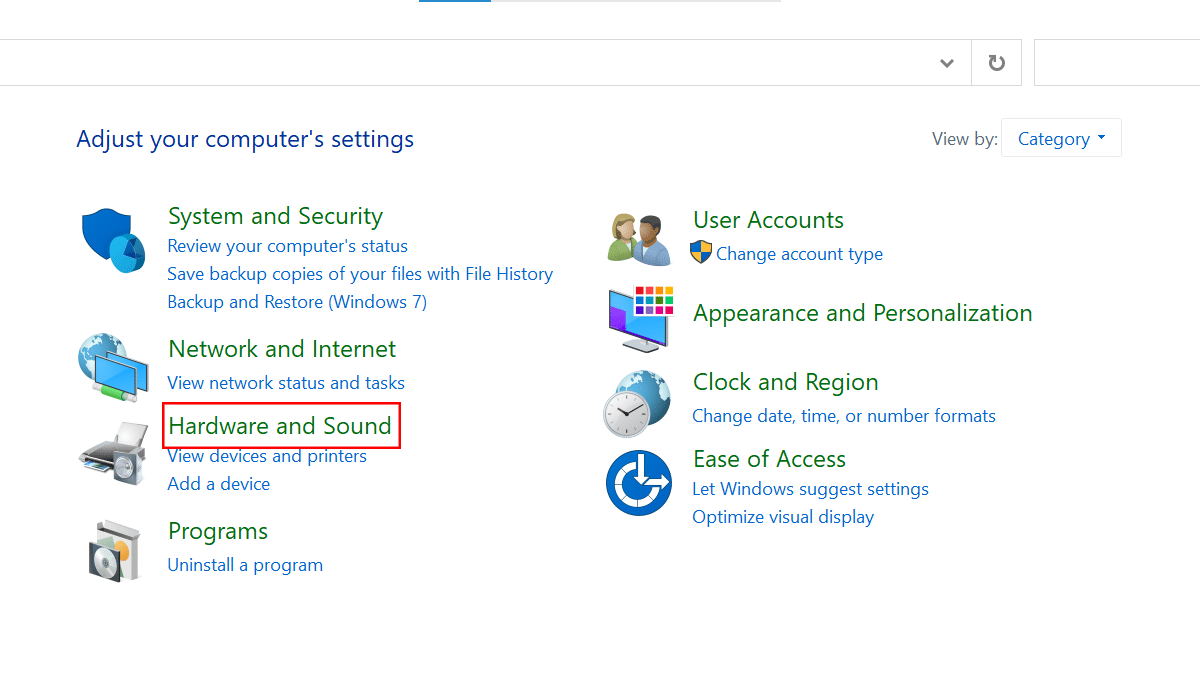Screen dimensions: 1200x675
Task: Refresh the Control Panel view
Action: (x=996, y=63)
